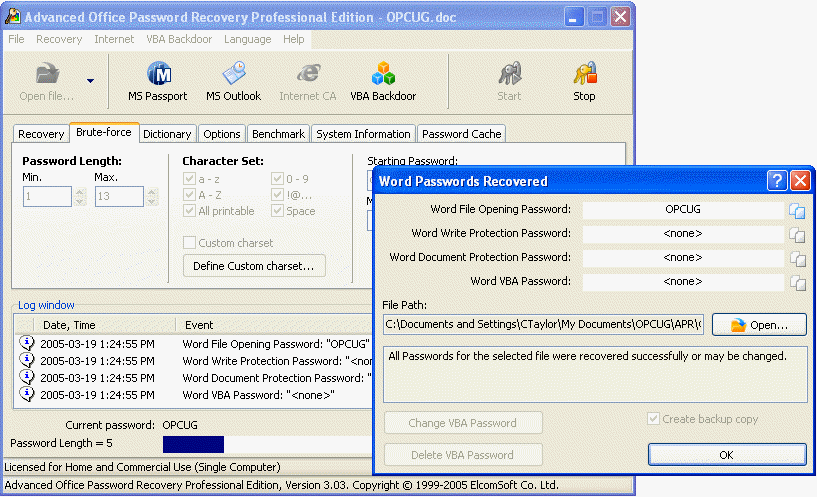Click Define Custom charset button
The height and width of the screenshot is (497, 817).
click(x=254, y=266)
